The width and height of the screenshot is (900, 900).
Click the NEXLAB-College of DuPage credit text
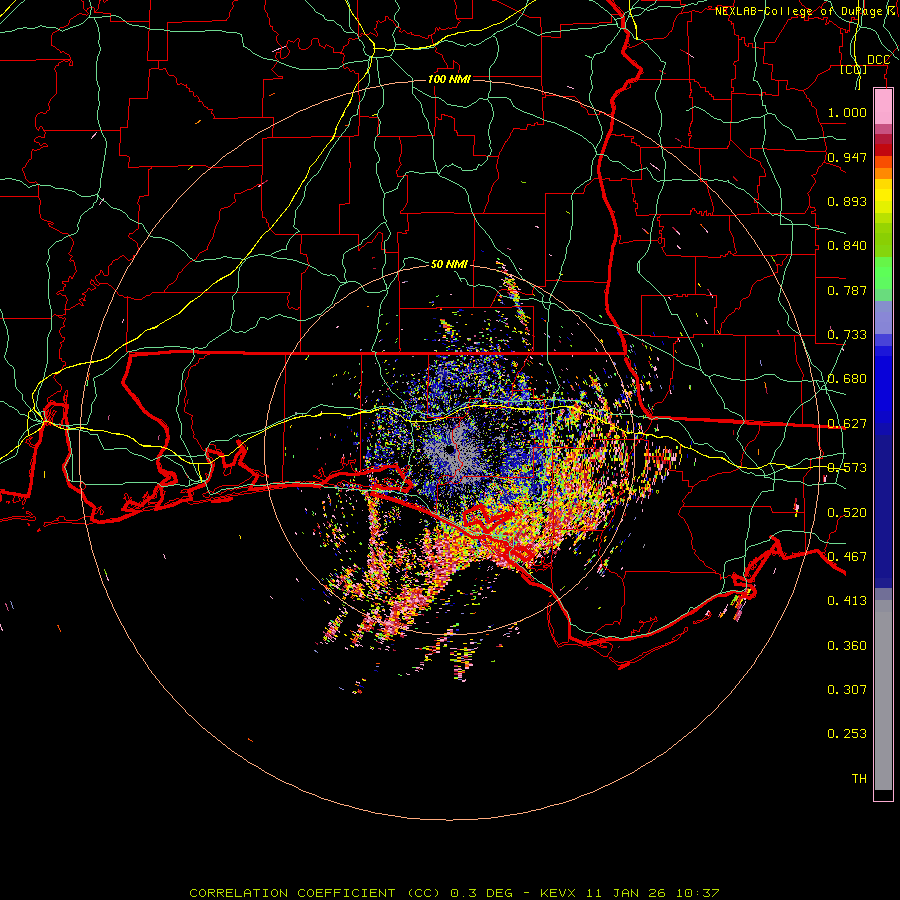tap(807, 11)
